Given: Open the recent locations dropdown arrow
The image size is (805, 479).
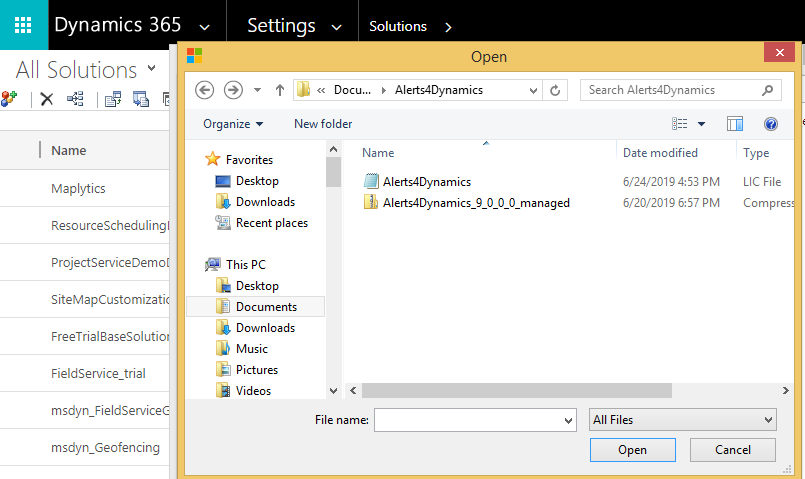Looking at the screenshot, I should (x=258, y=90).
